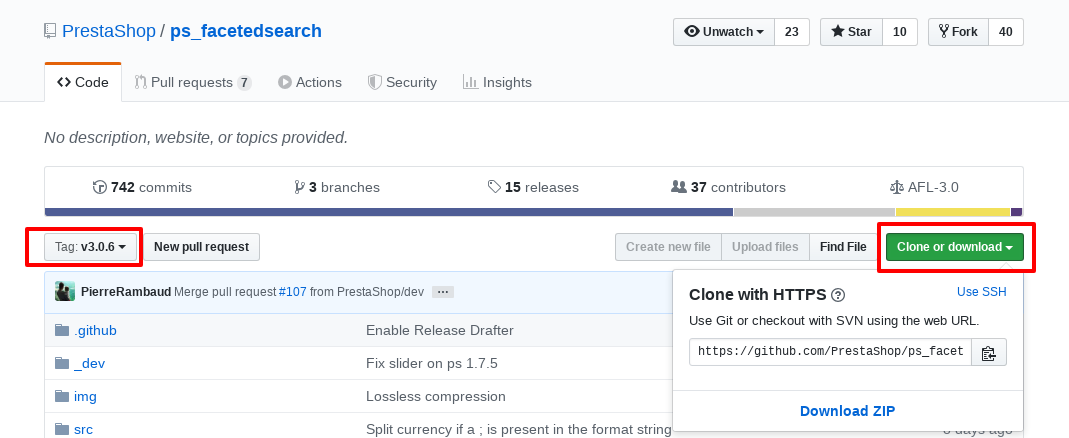Open 'Split currency' commit message

coord(519,429)
